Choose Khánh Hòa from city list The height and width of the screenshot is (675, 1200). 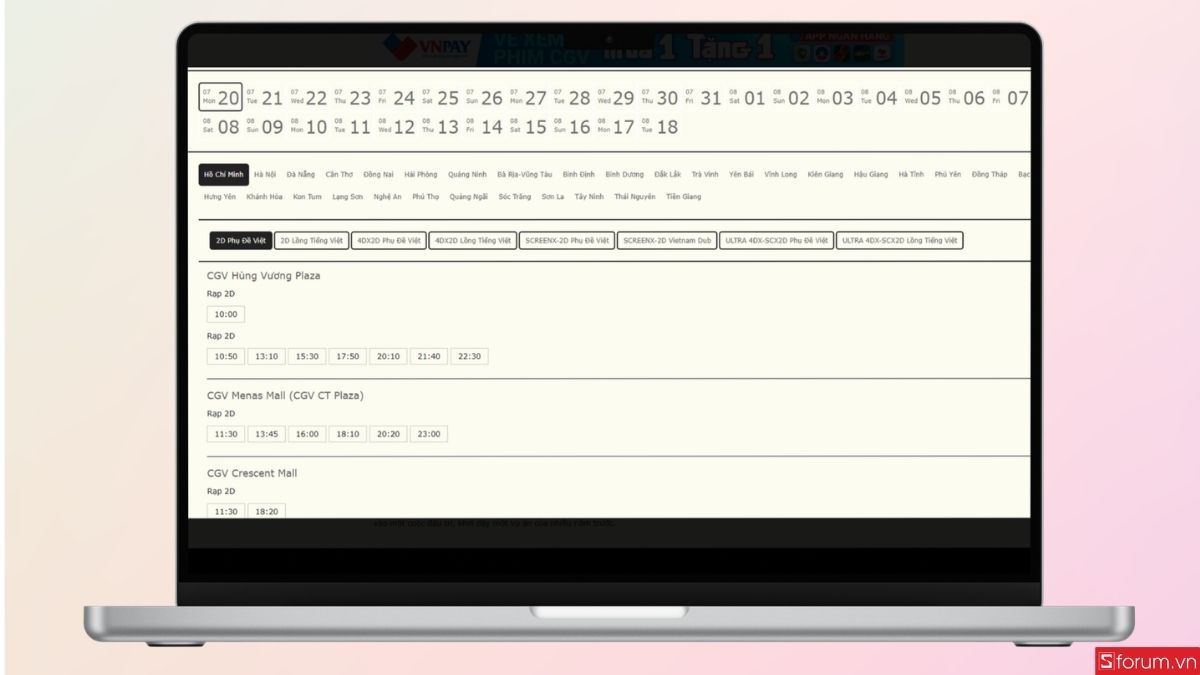[x=265, y=197]
